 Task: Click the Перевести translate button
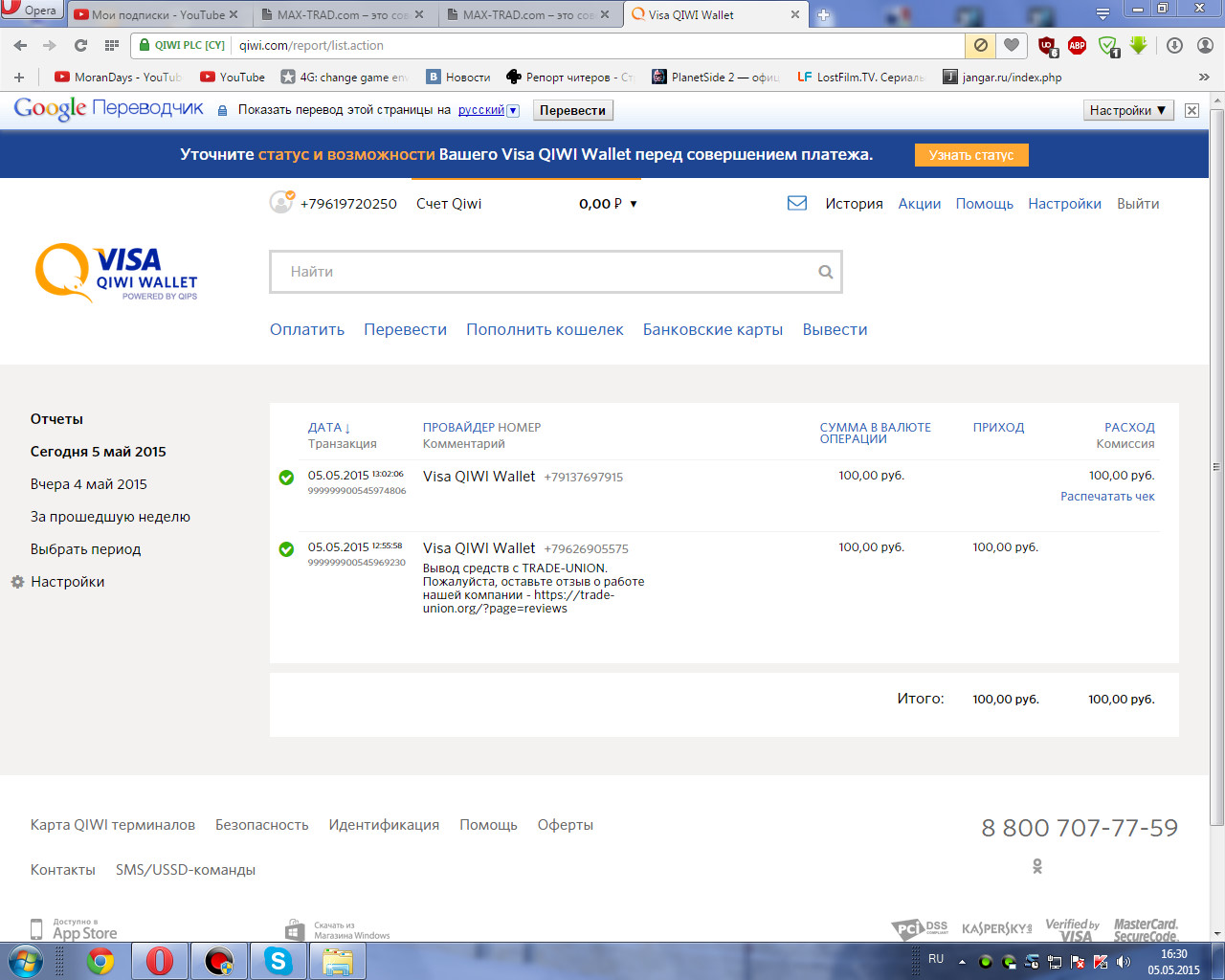[572, 110]
